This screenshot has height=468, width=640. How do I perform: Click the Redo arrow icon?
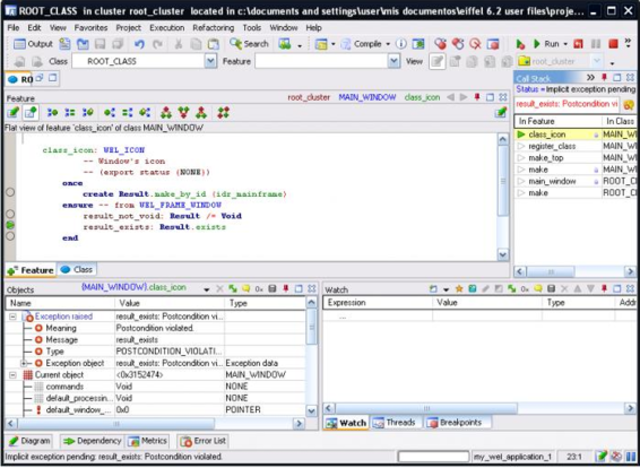pos(158,44)
